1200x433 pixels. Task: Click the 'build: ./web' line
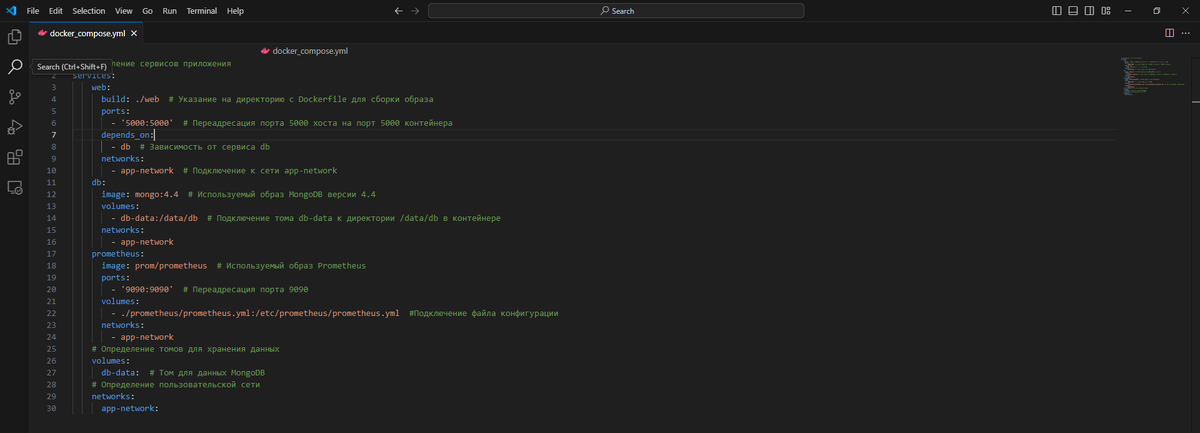click(130, 99)
